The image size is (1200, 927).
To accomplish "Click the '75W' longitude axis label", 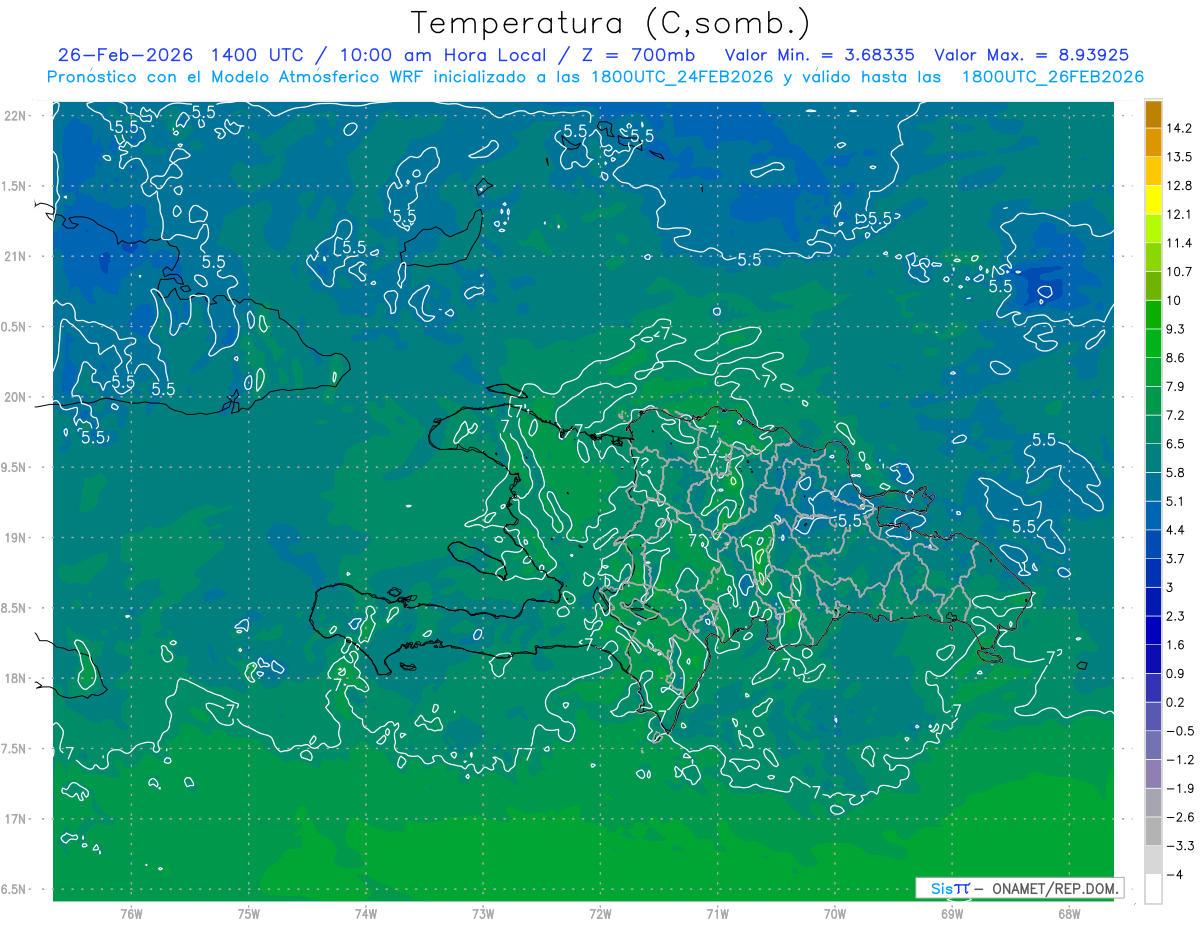I will coord(248,913).
